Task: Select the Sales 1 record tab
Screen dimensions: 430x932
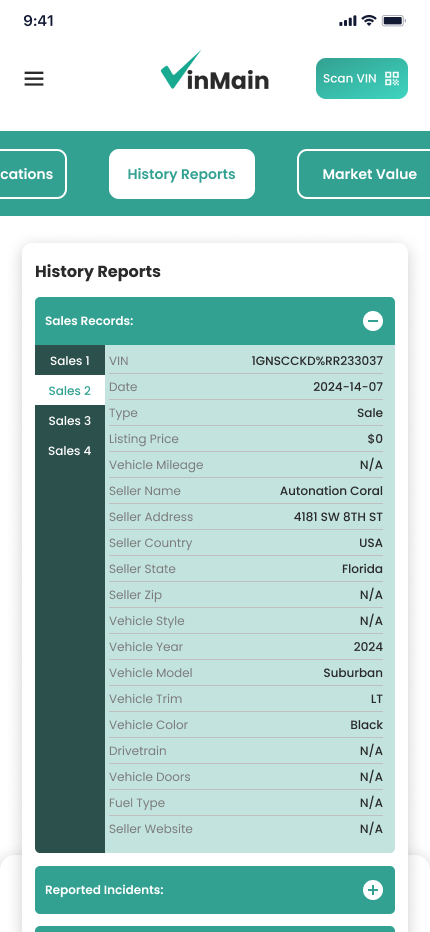Action: click(70, 361)
